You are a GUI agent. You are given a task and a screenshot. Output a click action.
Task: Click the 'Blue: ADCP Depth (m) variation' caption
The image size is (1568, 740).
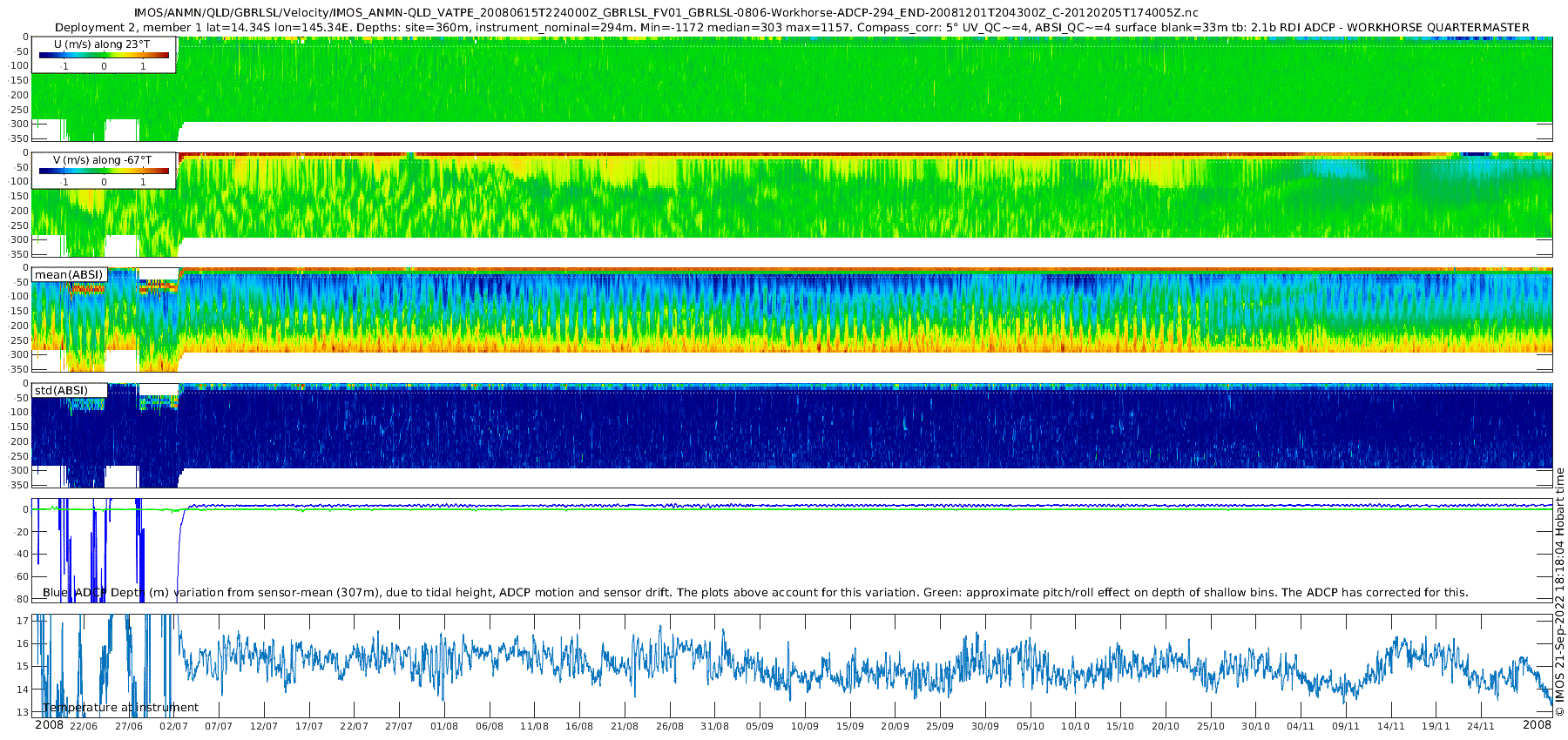click(x=755, y=592)
